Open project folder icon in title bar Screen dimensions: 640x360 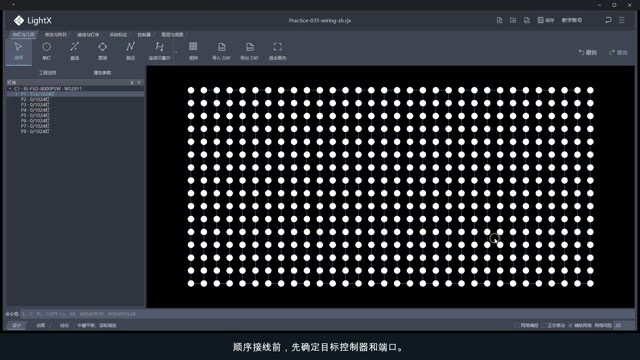tap(513, 20)
